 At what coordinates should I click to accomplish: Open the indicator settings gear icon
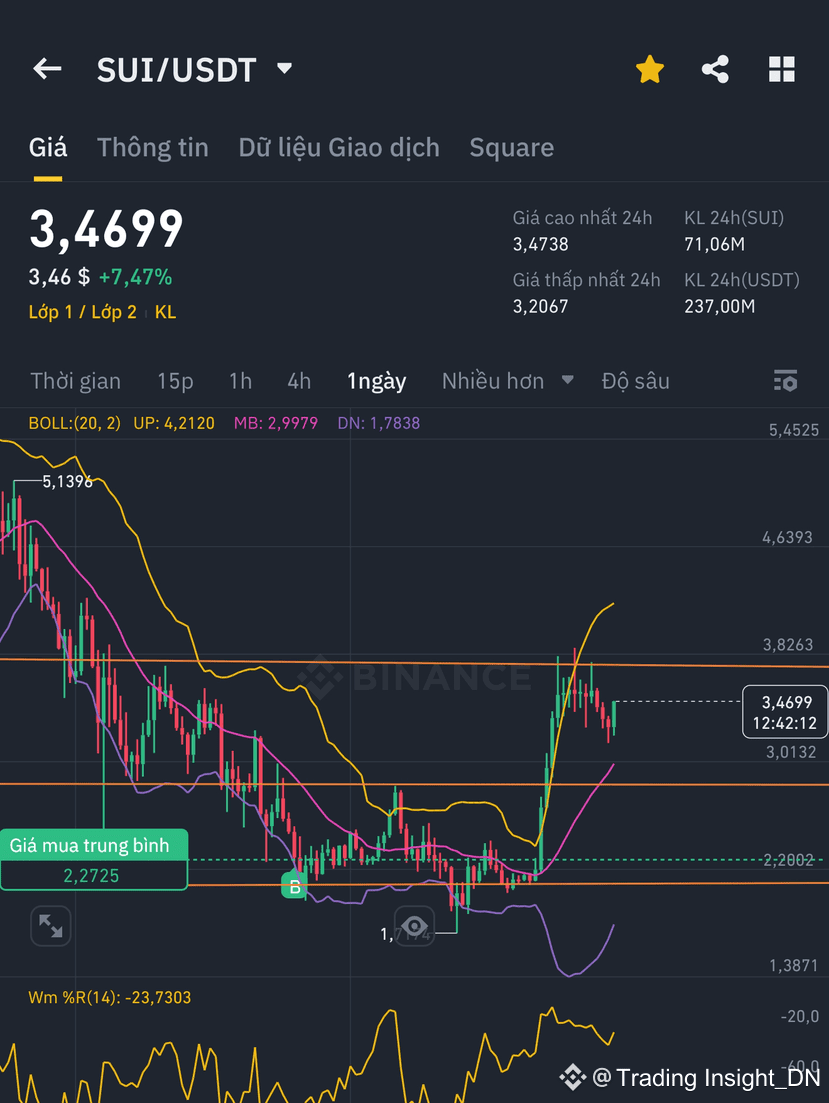785,381
